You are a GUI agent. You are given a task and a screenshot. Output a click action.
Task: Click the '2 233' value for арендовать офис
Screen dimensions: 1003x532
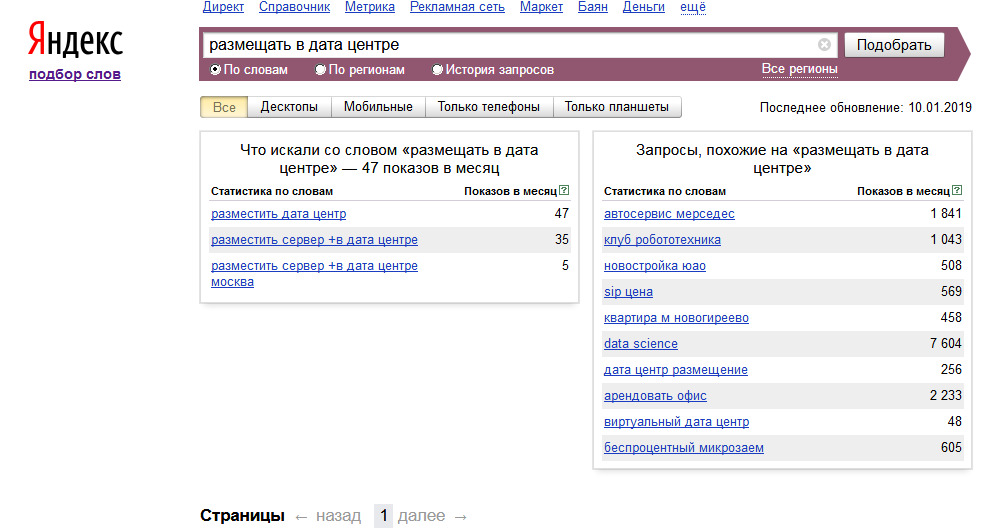pos(945,396)
